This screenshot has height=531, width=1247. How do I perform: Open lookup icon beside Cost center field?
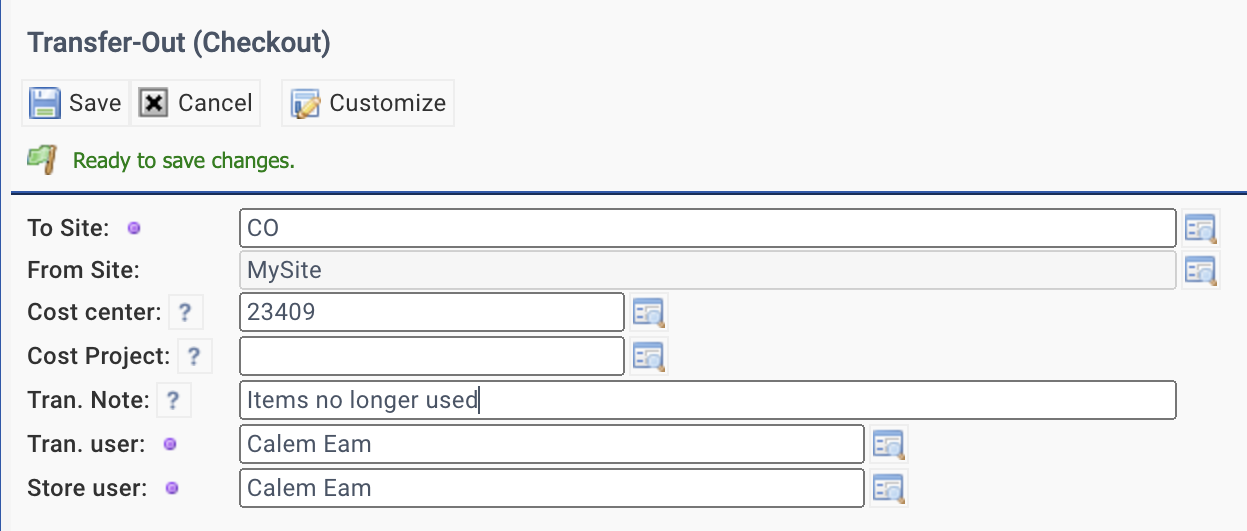coord(648,313)
